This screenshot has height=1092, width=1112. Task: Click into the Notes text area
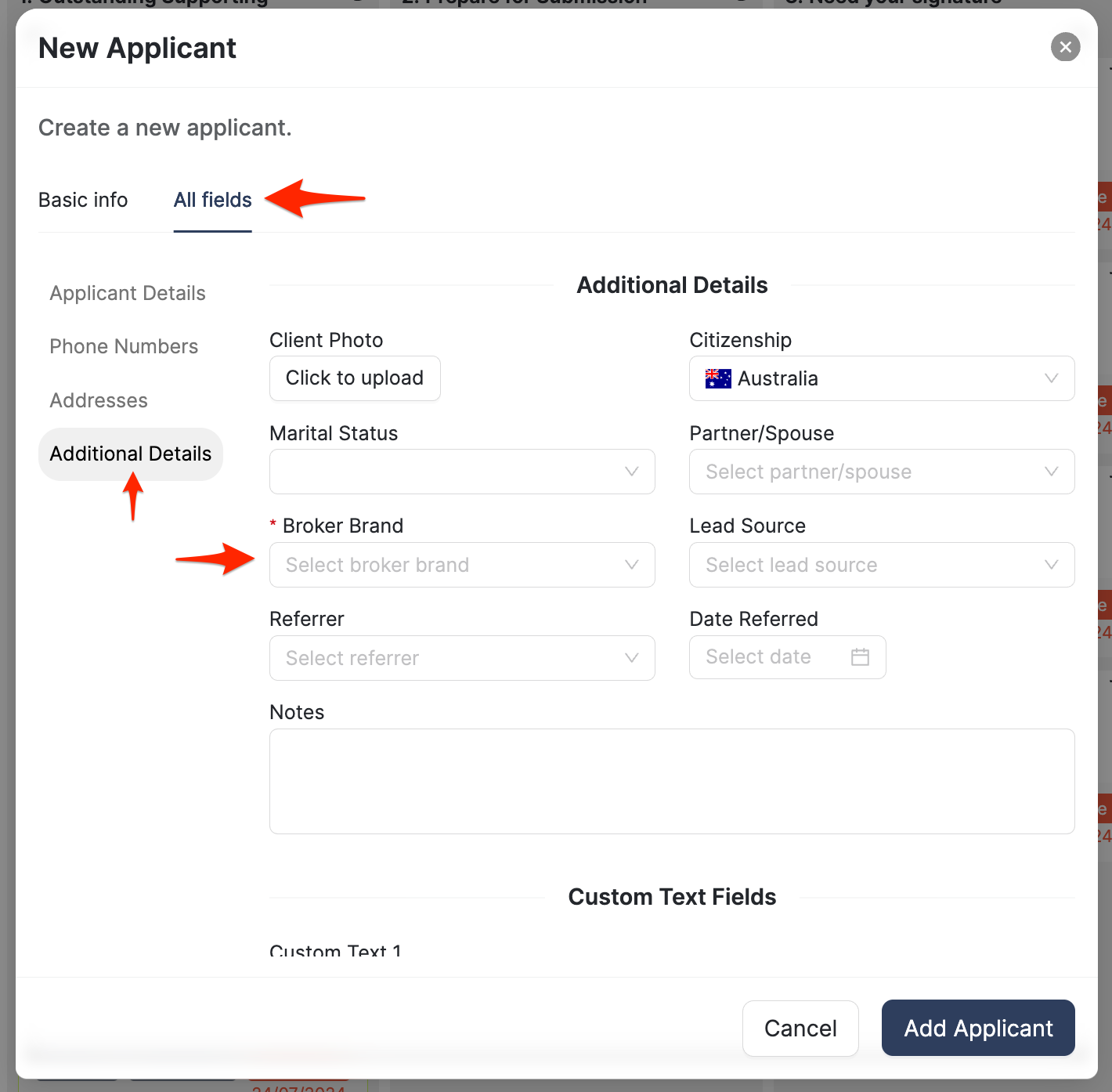point(671,781)
